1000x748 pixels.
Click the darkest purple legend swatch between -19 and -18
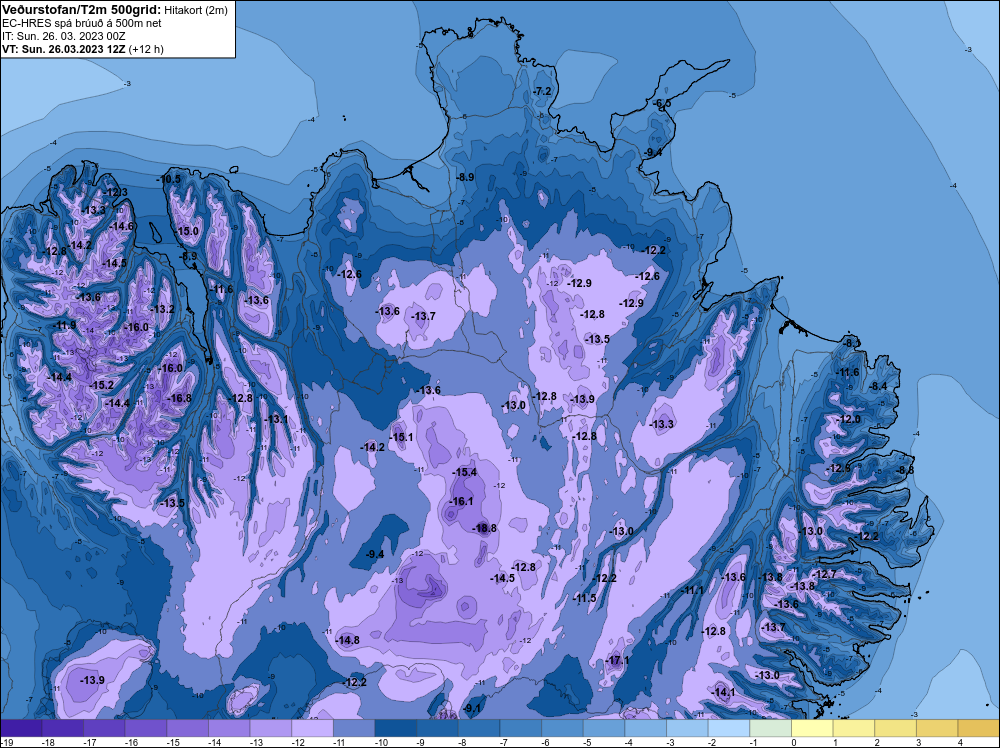coord(21,728)
